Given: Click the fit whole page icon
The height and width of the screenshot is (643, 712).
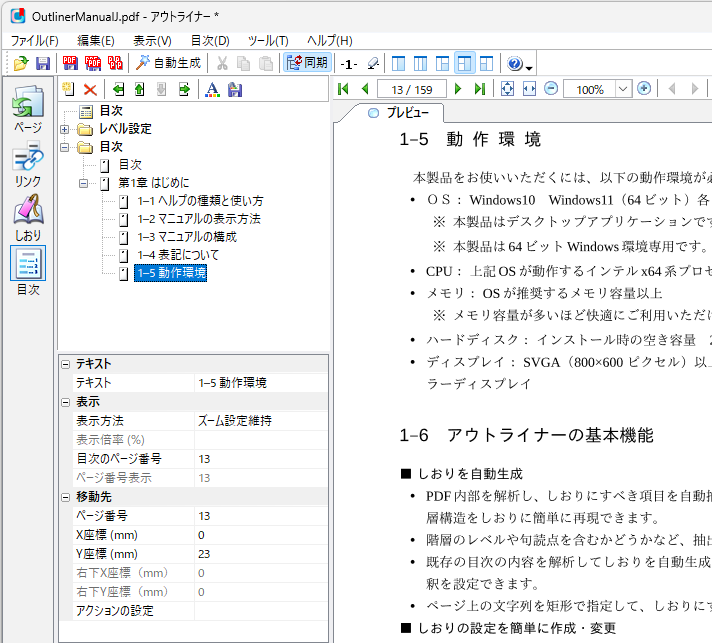Looking at the screenshot, I should point(507,89).
